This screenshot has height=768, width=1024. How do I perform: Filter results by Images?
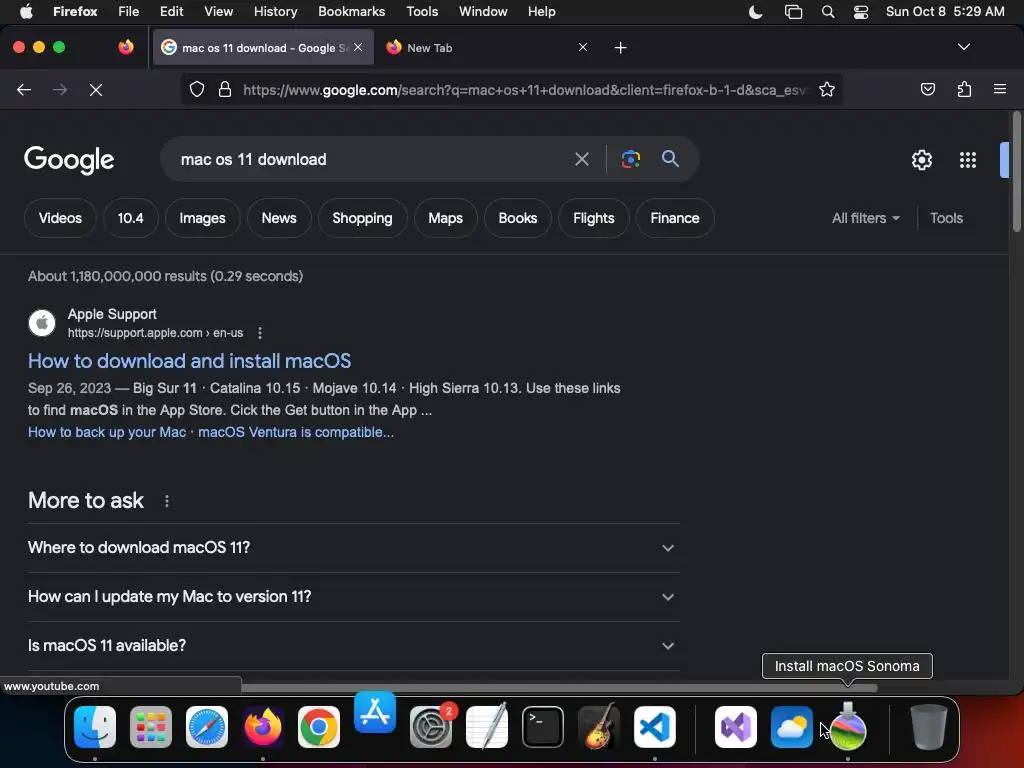tap(202, 218)
